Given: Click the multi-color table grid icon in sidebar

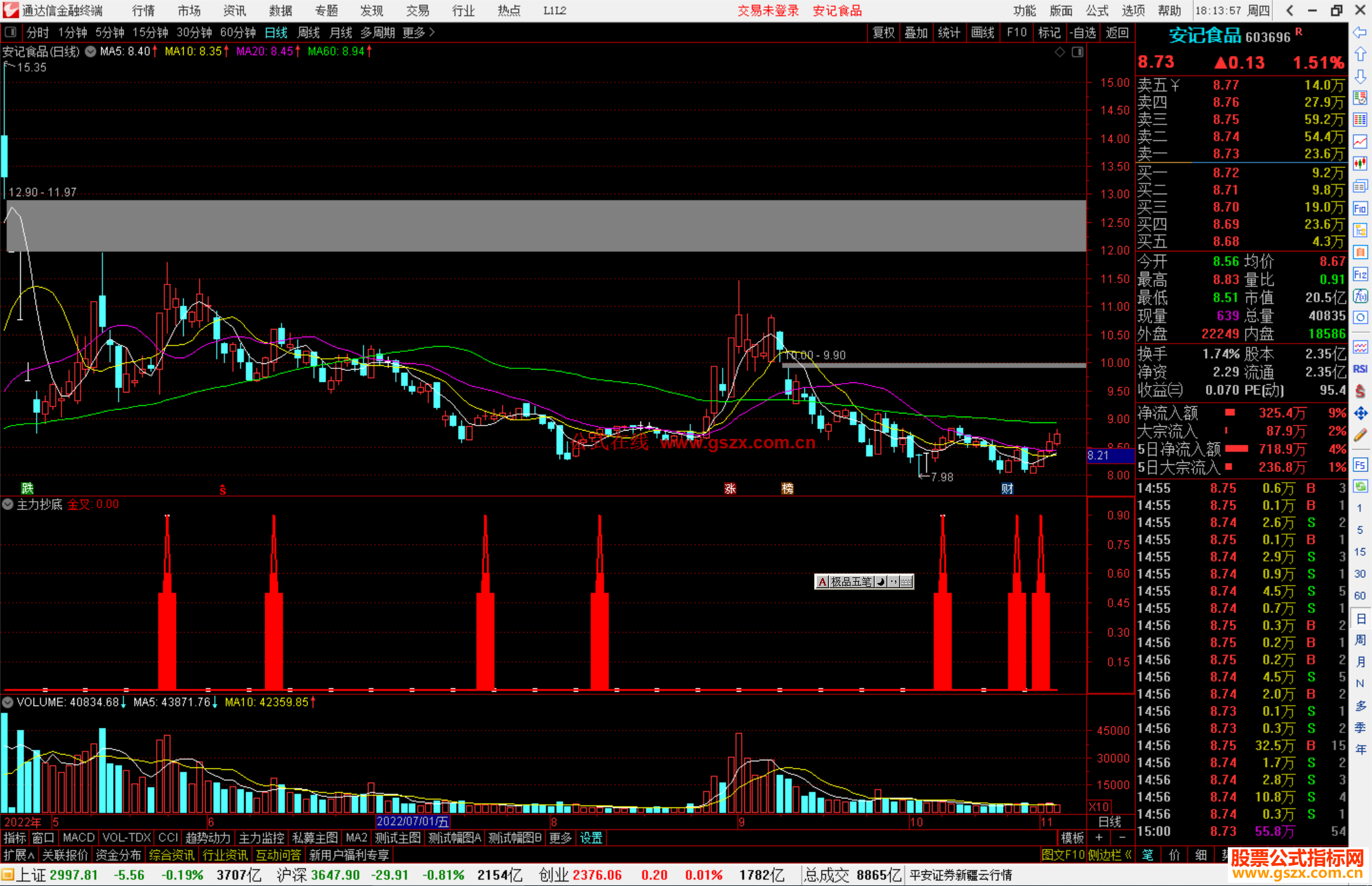Looking at the screenshot, I should pos(1359,120).
